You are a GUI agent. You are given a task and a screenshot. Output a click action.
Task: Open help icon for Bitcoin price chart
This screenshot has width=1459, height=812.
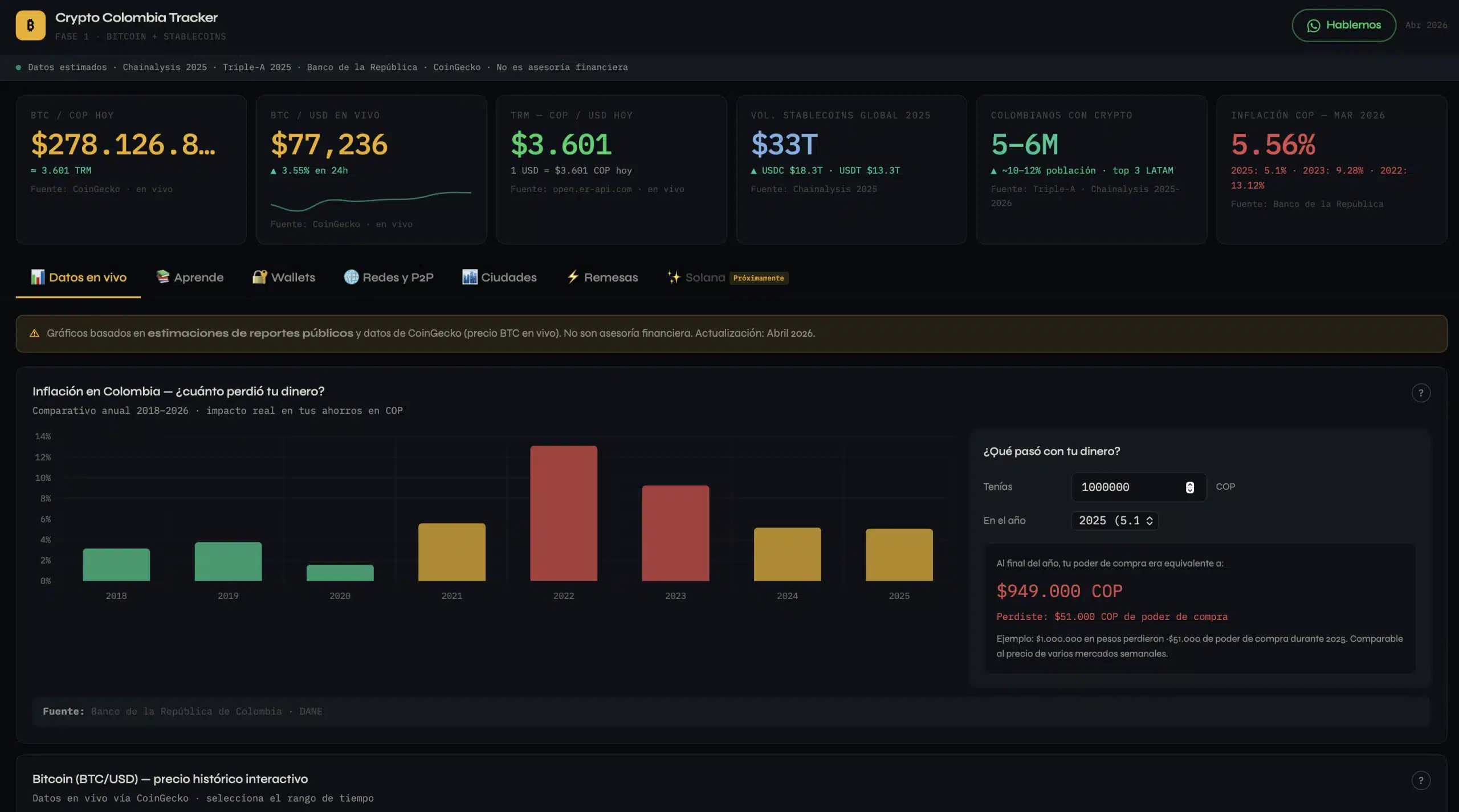[x=1420, y=780]
